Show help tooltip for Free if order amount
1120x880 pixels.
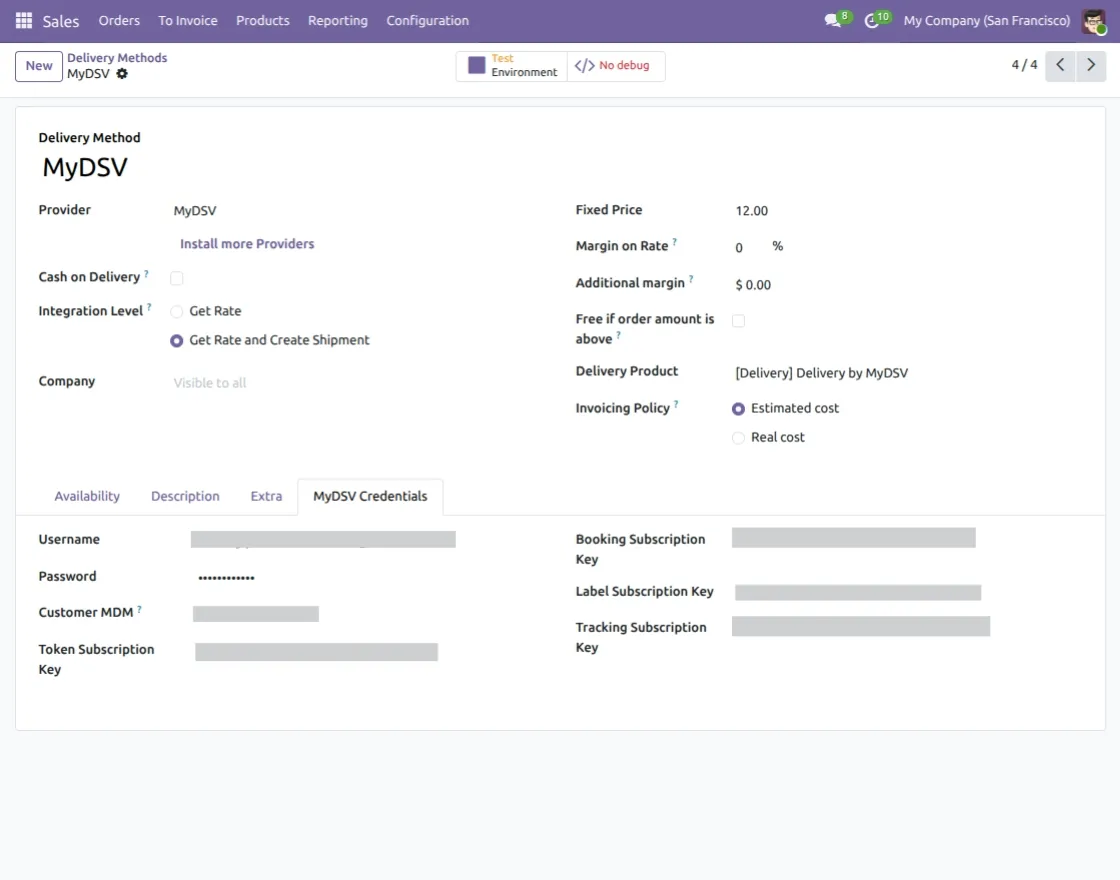(x=619, y=335)
